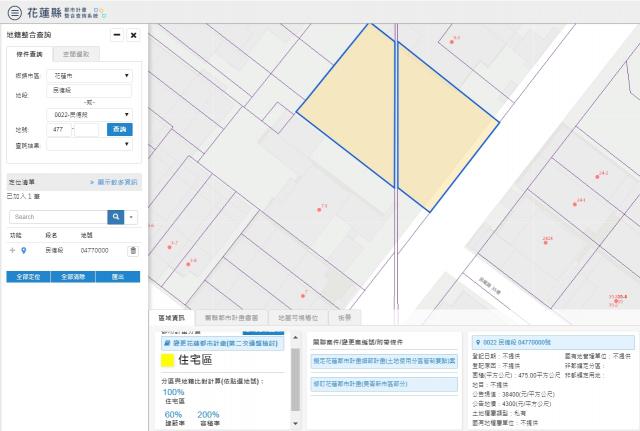Viewport: 640px width, 431px height.
Task: Delete the 民德段 list entry
Action: [132, 250]
